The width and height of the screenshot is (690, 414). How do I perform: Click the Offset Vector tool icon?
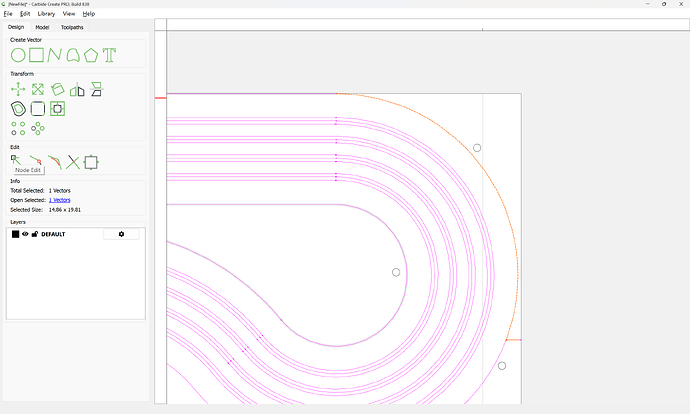tap(18, 108)
